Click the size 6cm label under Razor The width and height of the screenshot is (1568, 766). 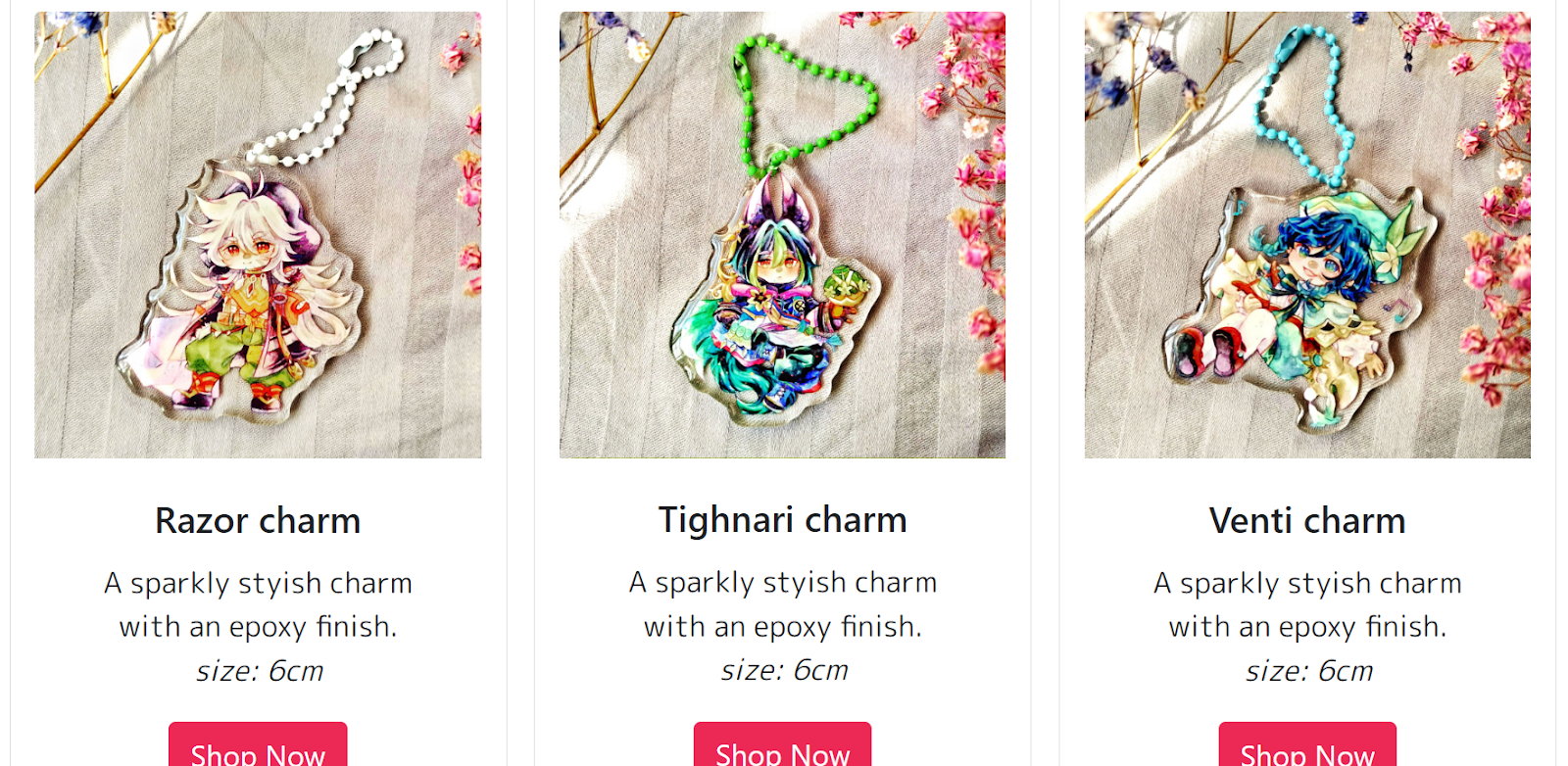[x=260, y=671]
